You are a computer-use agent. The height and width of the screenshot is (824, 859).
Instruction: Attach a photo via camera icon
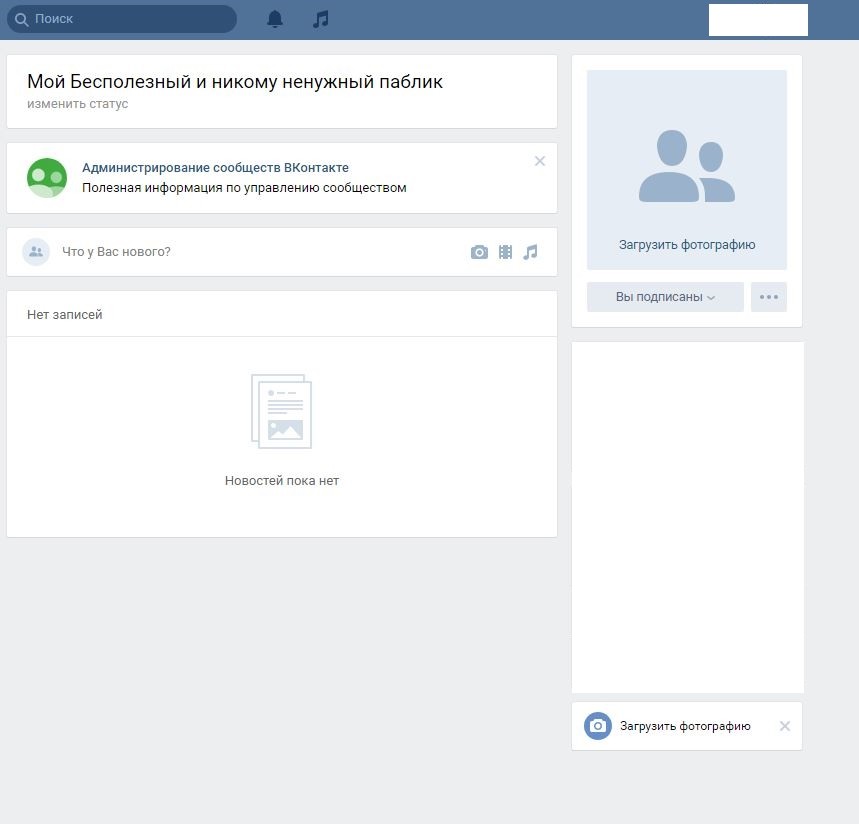pos(479,252)
